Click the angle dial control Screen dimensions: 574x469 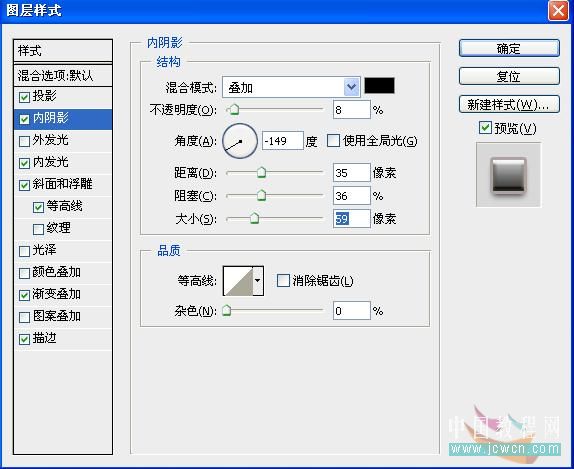pos(240,141)
